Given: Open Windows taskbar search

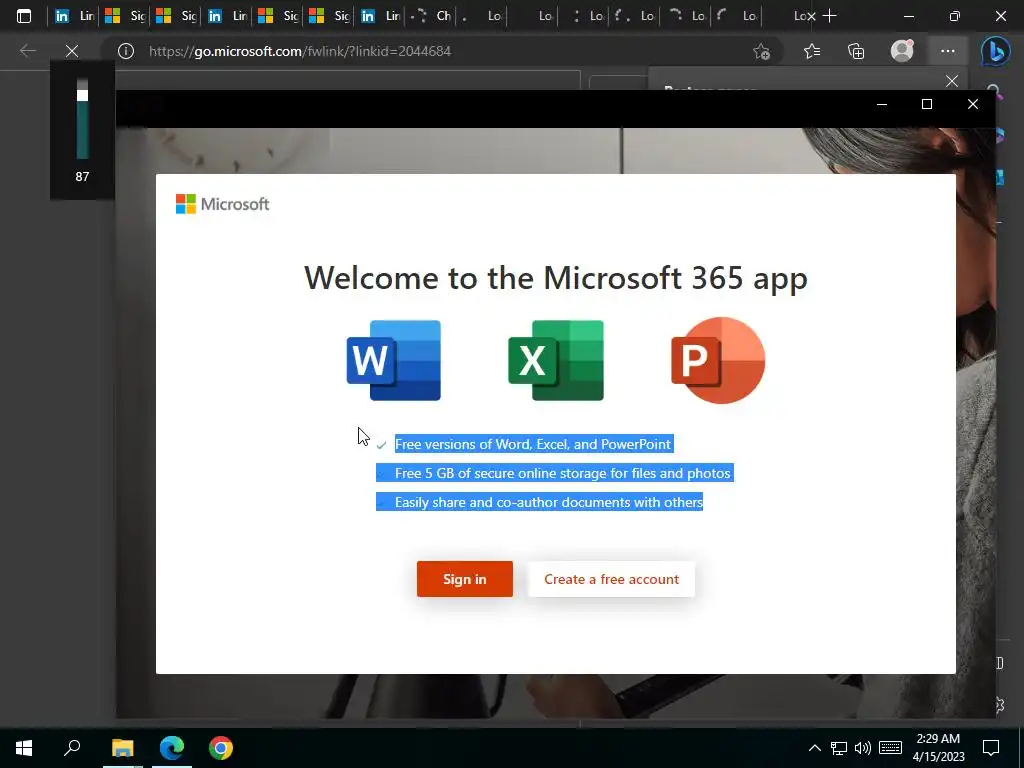Looking at the screenshot, I should click(72, 748).
